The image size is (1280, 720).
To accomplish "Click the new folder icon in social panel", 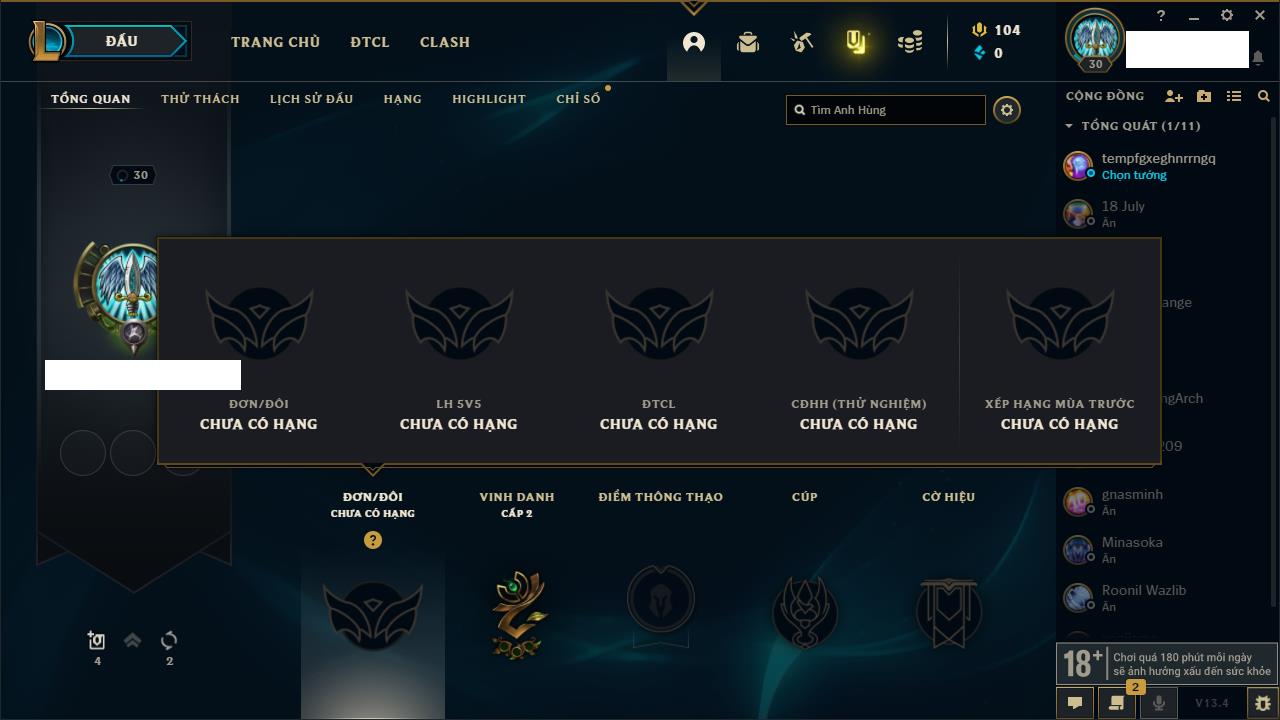I will click(1204, 96).
